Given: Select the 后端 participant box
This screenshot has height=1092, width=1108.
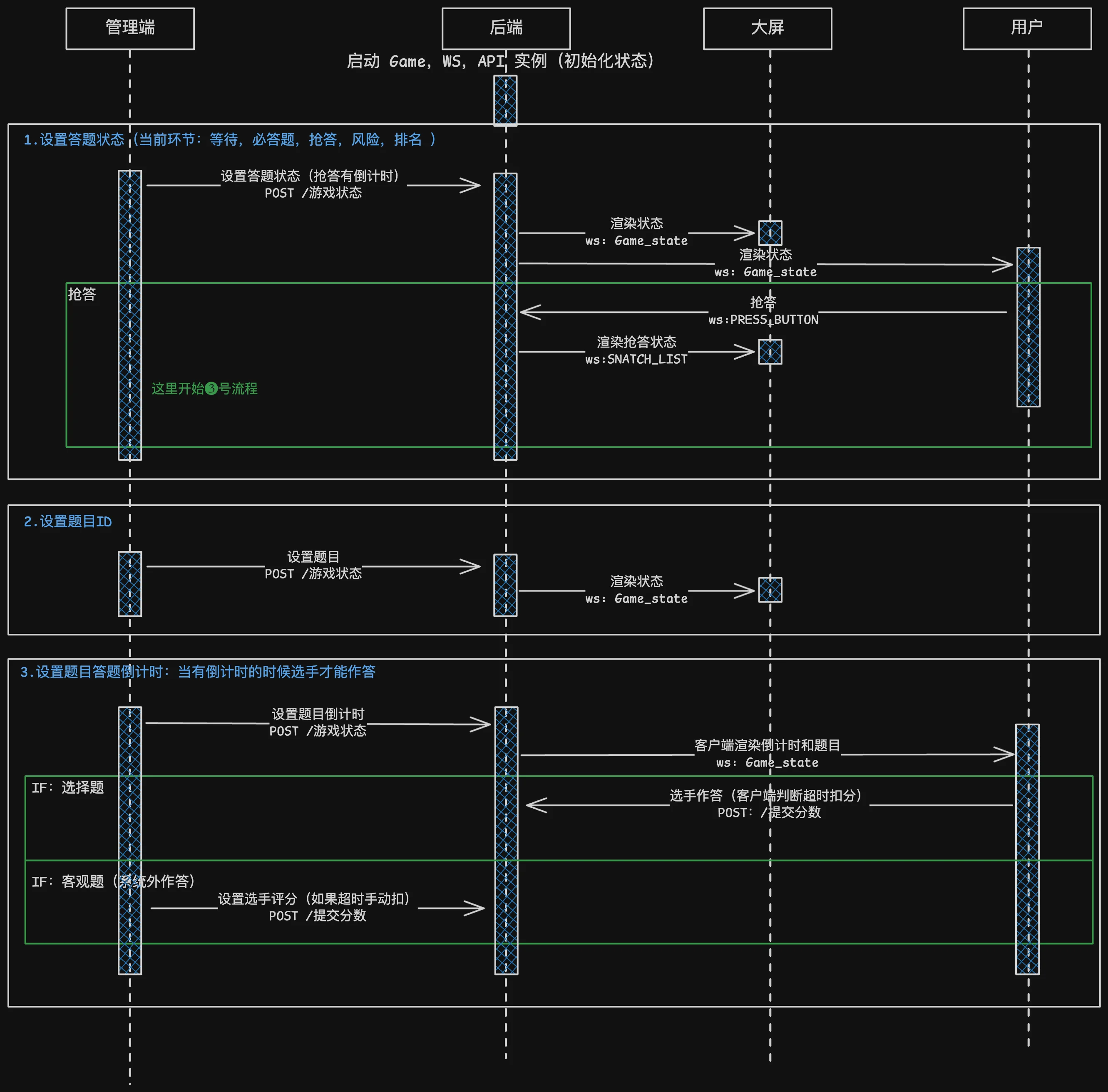Looking at the screenshot, I should pyautogui.click(x=507, y=29).
